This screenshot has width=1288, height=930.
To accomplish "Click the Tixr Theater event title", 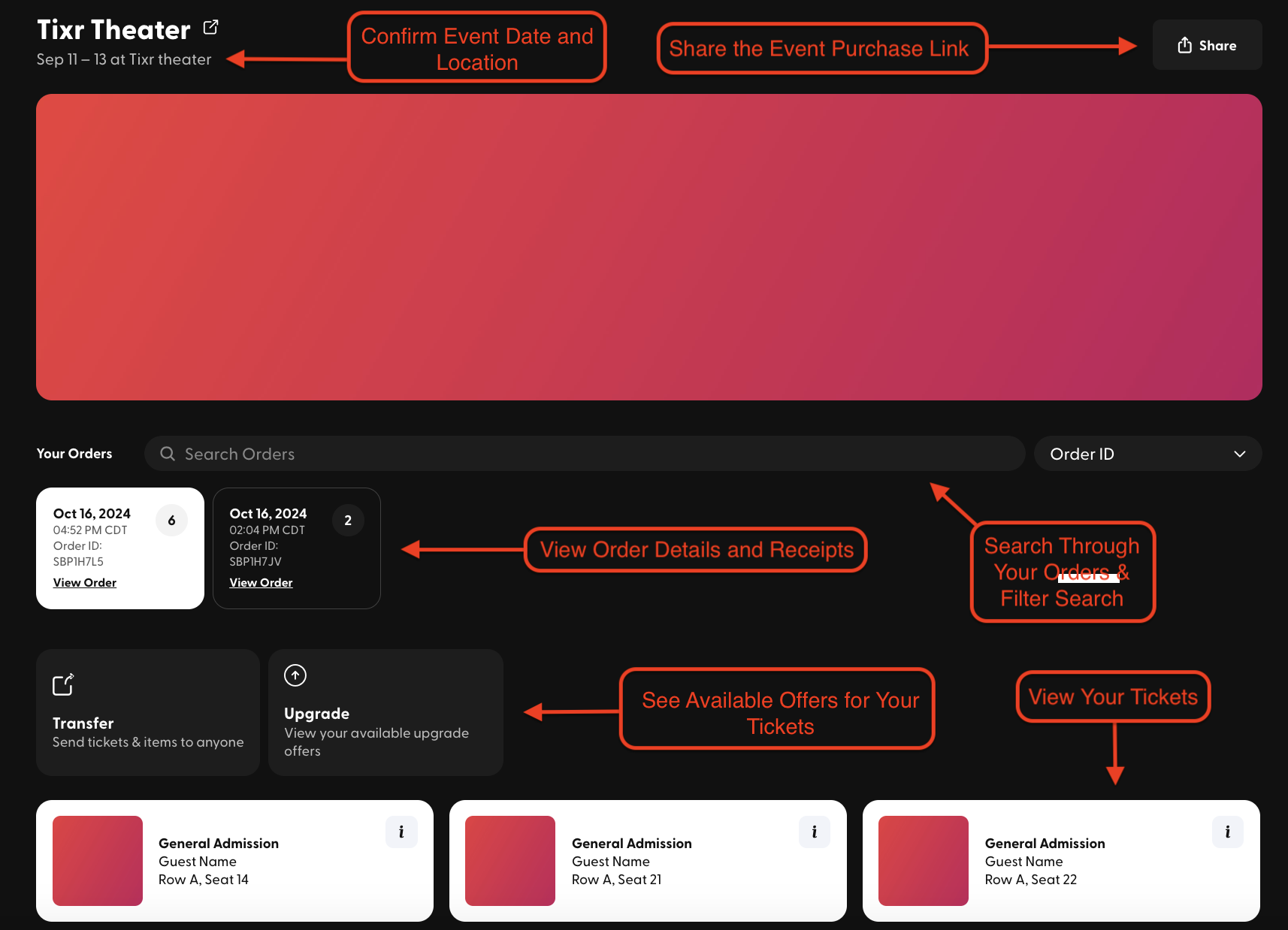I will pos(113,29).
